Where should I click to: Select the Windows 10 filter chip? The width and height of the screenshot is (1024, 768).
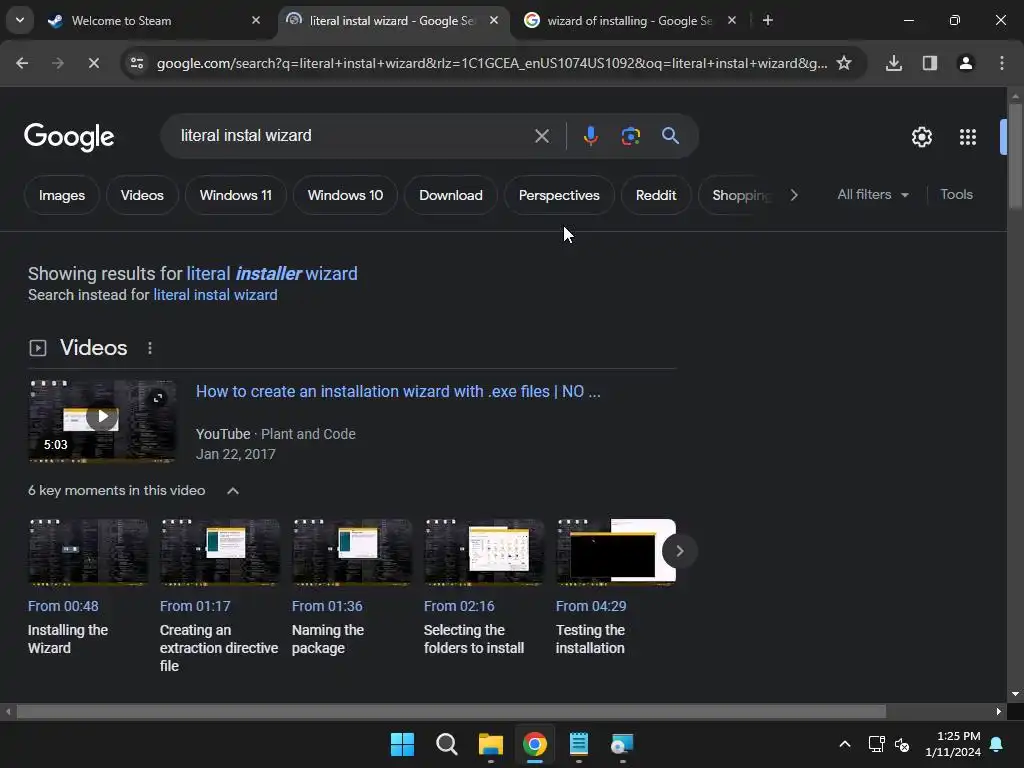click(345, 195)
